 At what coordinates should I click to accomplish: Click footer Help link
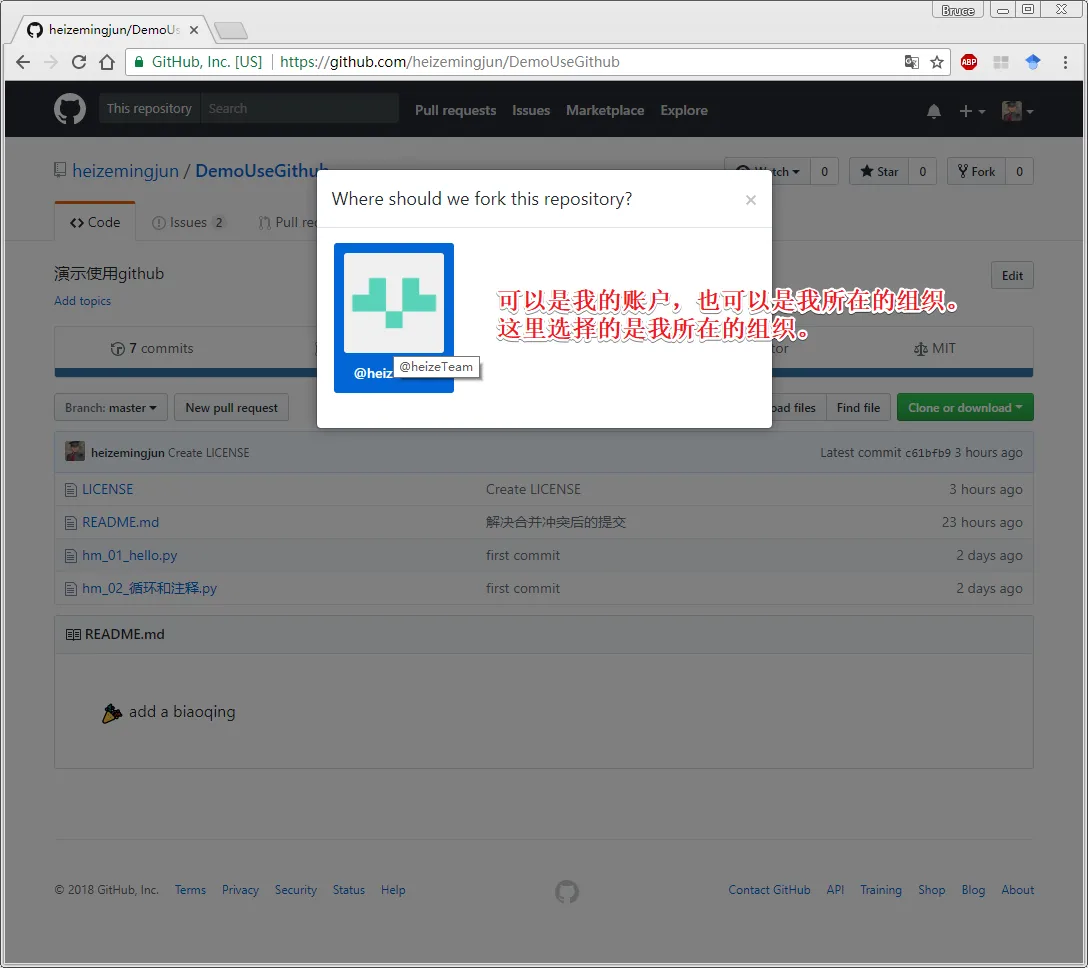[x=393, y=890]
